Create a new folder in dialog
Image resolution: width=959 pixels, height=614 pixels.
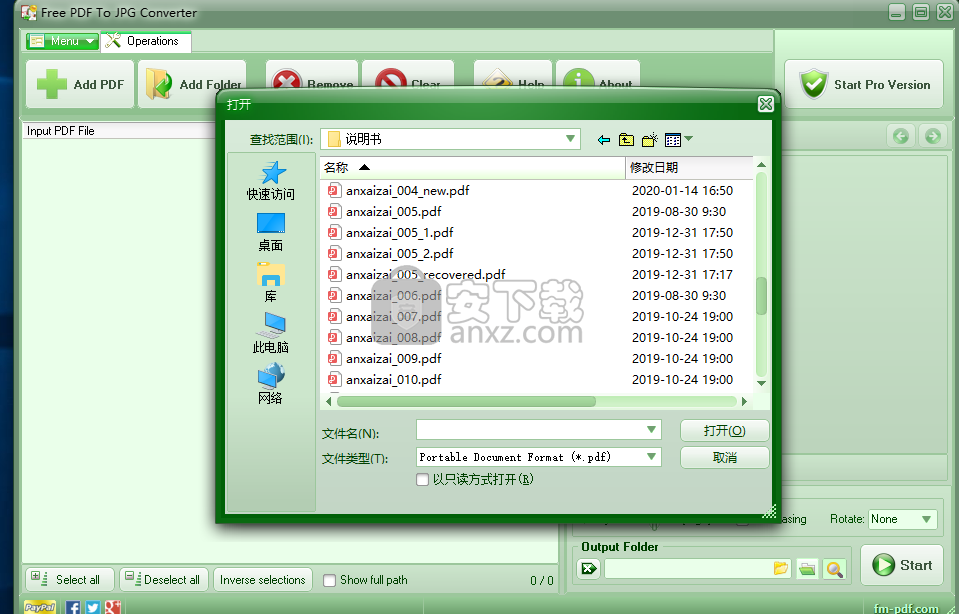click(650, 140)
